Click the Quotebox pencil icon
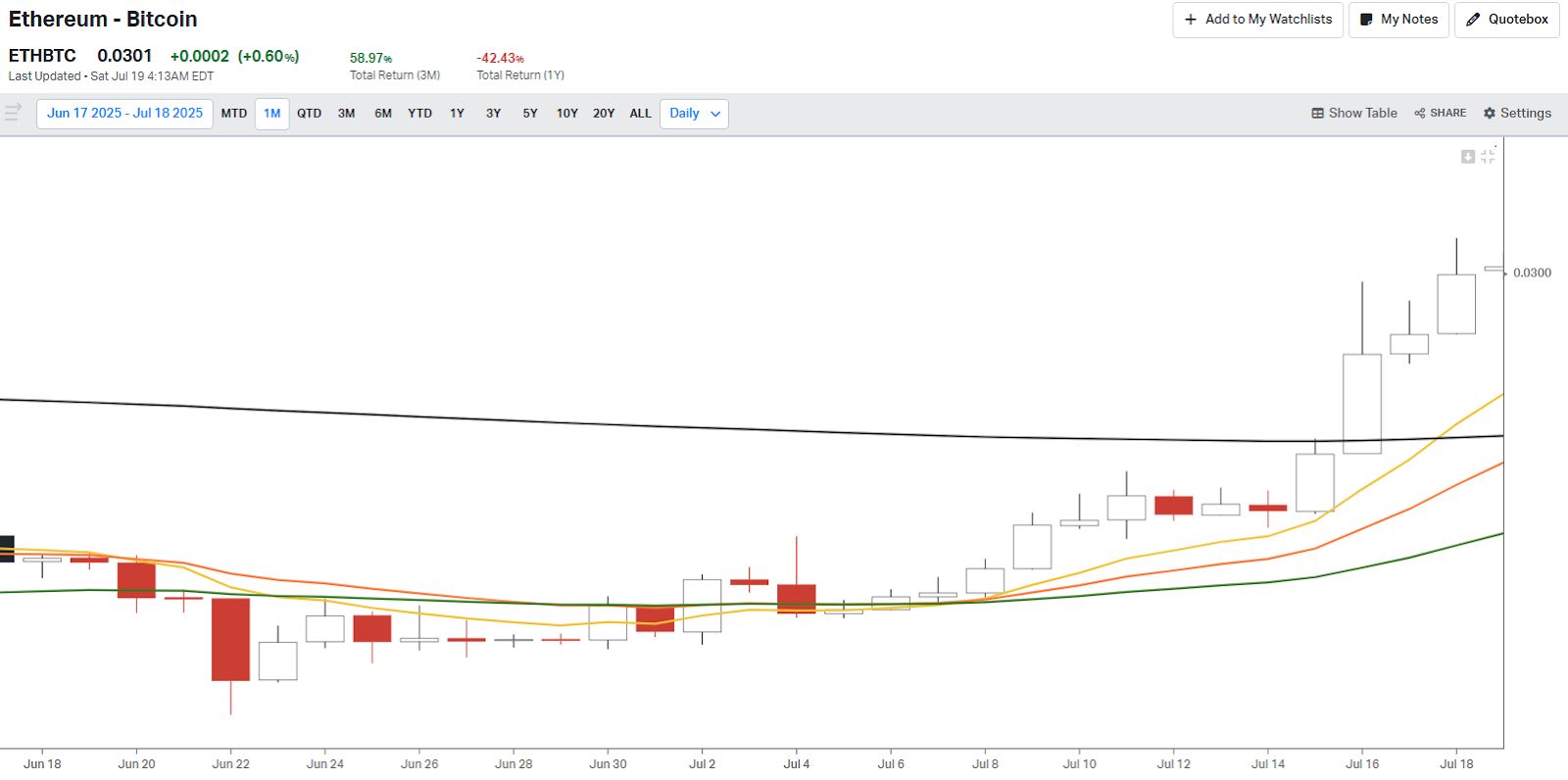The height and width of the screenshot is (780, 1568). tap(1473, 20)
